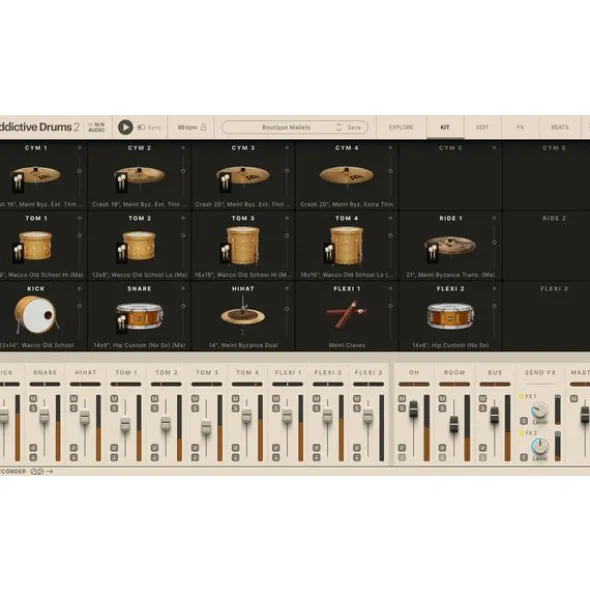Click the mallet icon on the TOM 2 slot

[121, 253]
